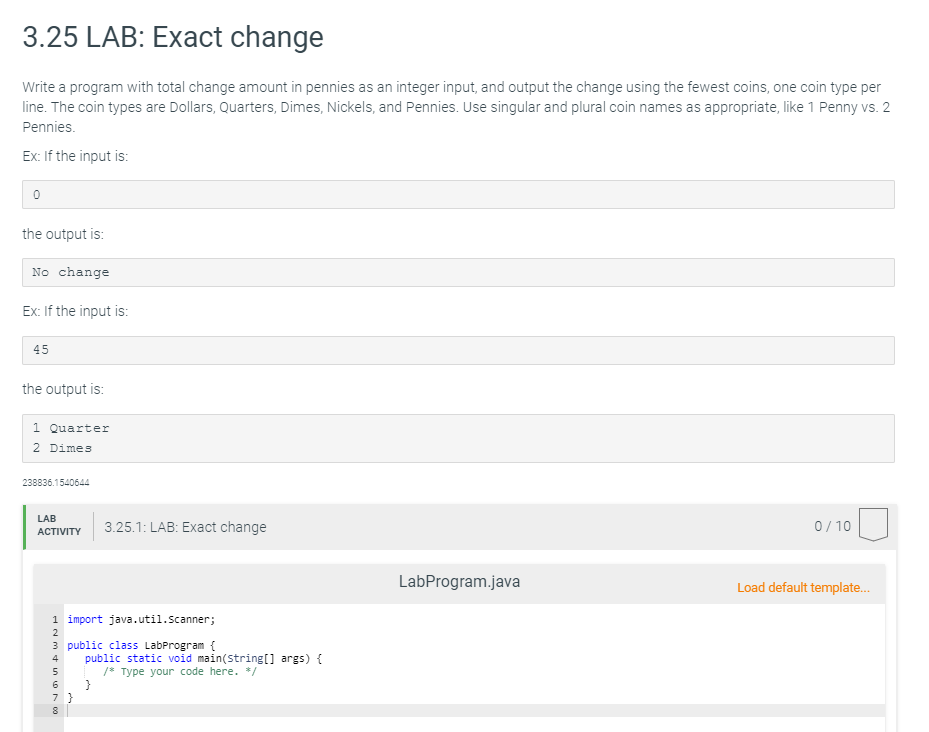This screenshot has height=732, width=929.
Task: Click the example input box containing 0
Action: coord(458,194)
